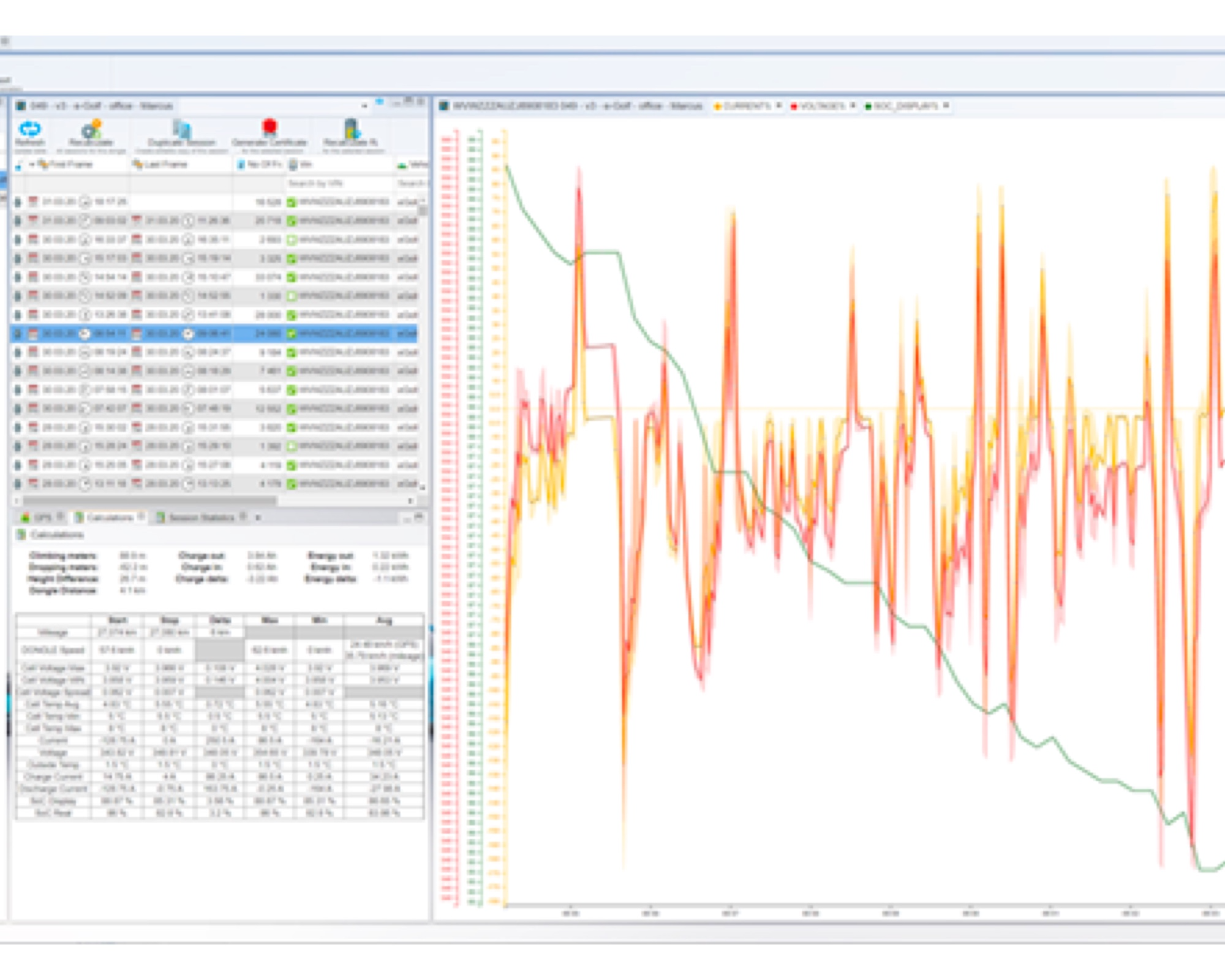1225x980 pixels.
Task: Open the session panel title dropdown arrow
Action: 364,107
